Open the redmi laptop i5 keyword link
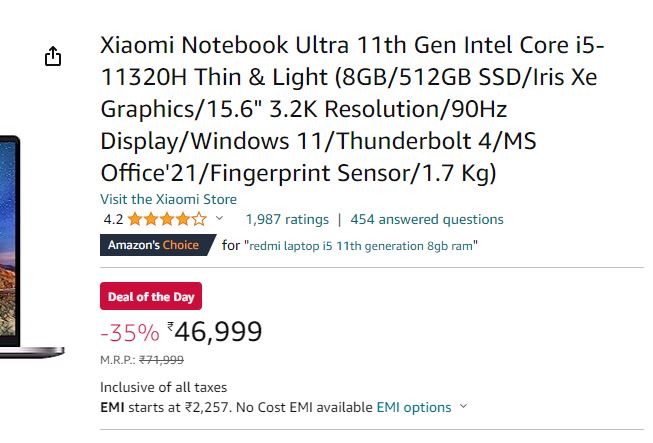This screenshot has height=443, width=653. tap(361, 246)
